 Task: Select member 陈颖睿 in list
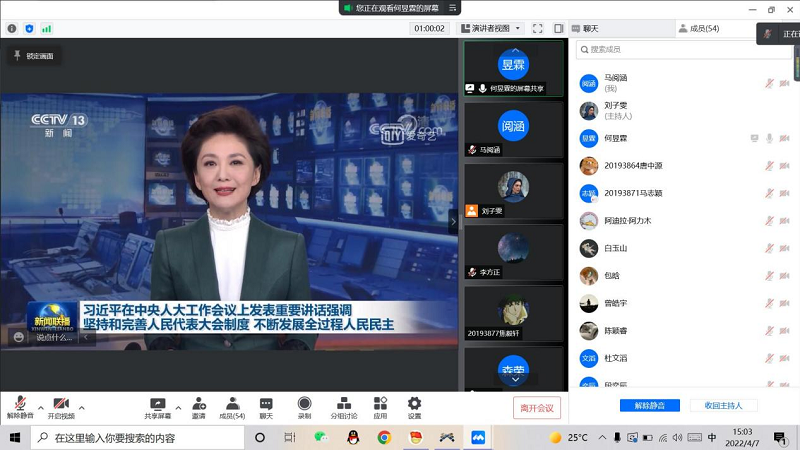pyautogui.click(x=684, y=331)
